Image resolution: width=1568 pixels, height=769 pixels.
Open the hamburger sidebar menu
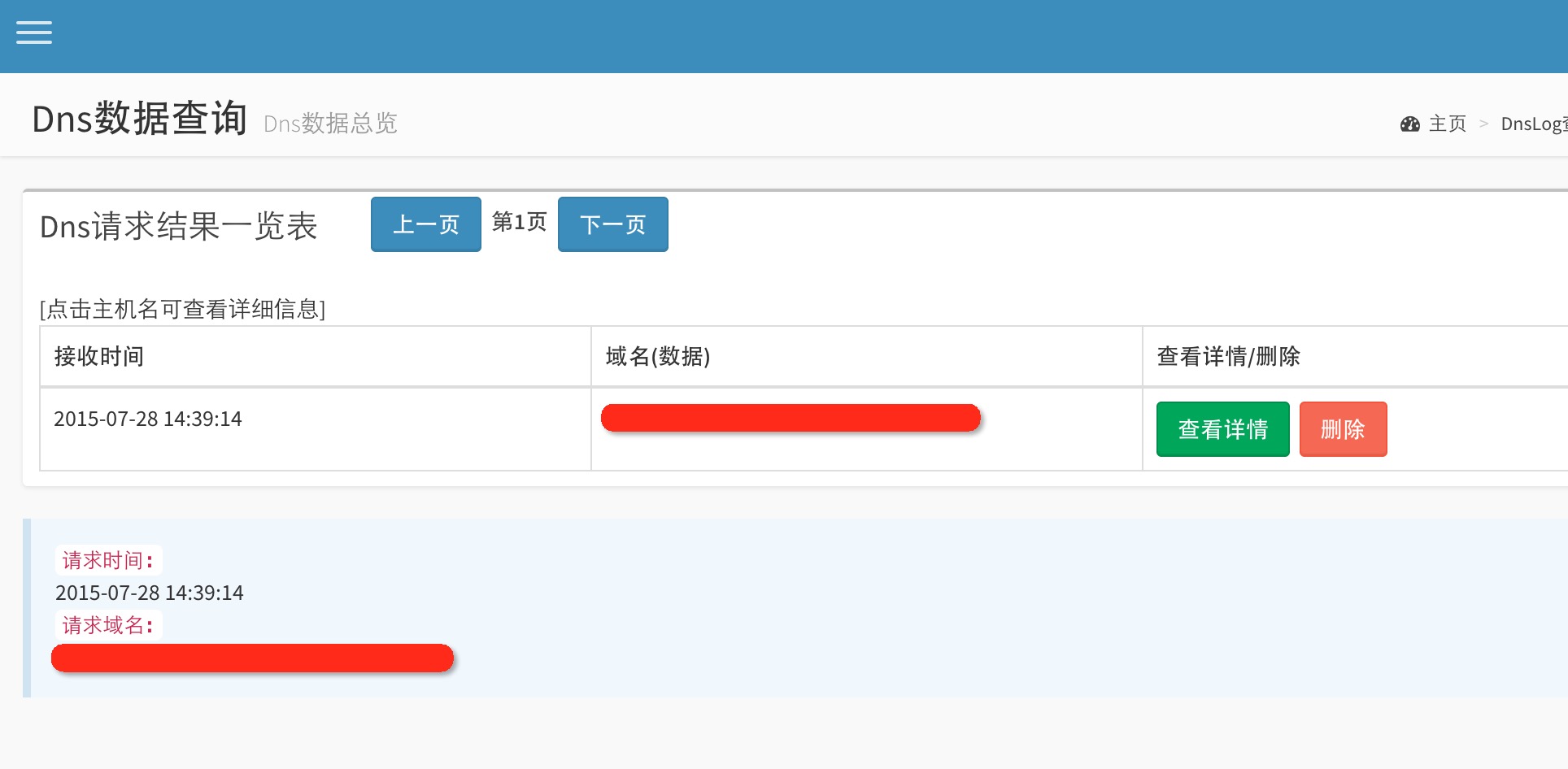tap(33, 33)
